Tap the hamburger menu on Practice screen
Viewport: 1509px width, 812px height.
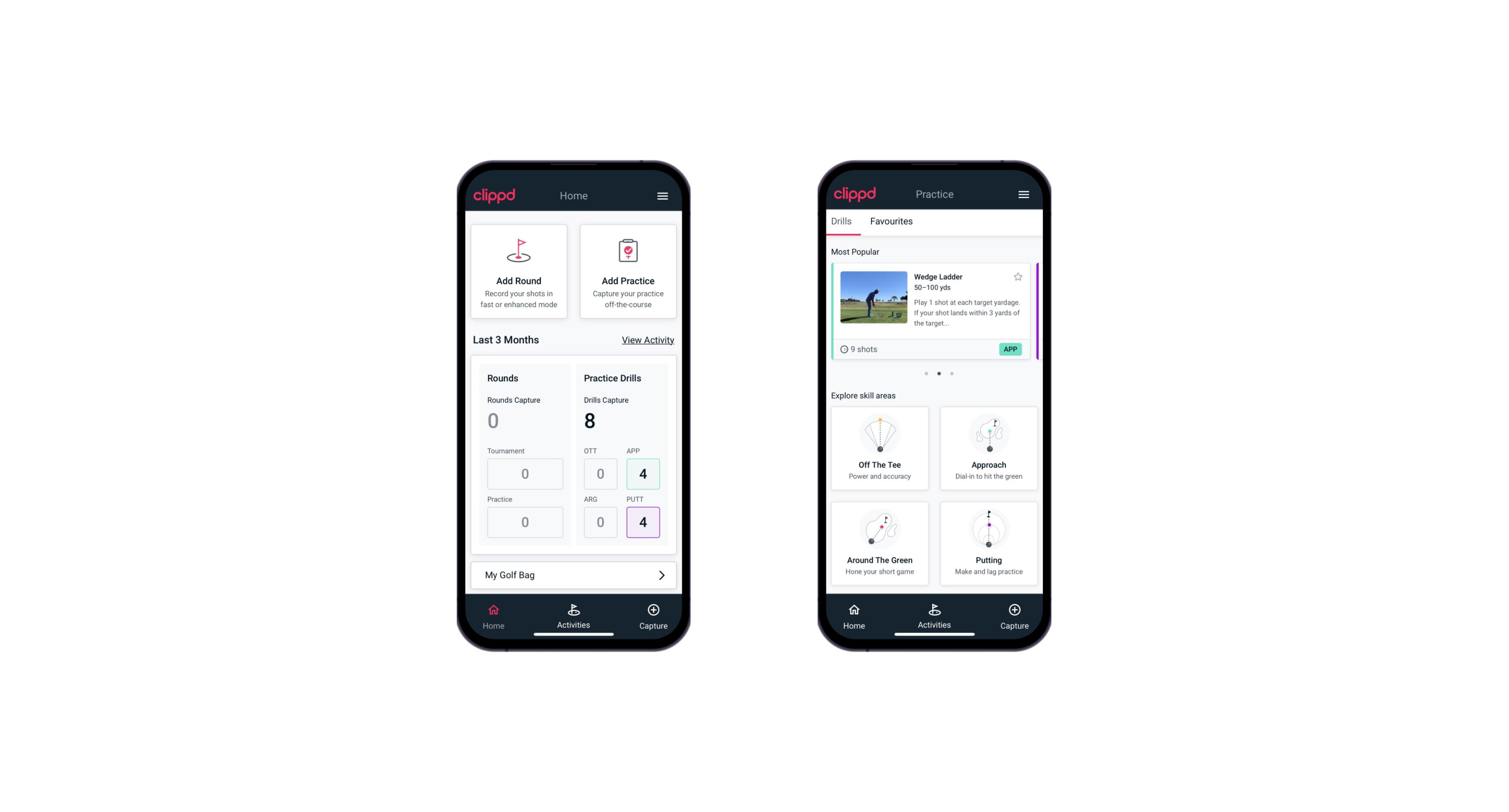tap(1024, 194)
